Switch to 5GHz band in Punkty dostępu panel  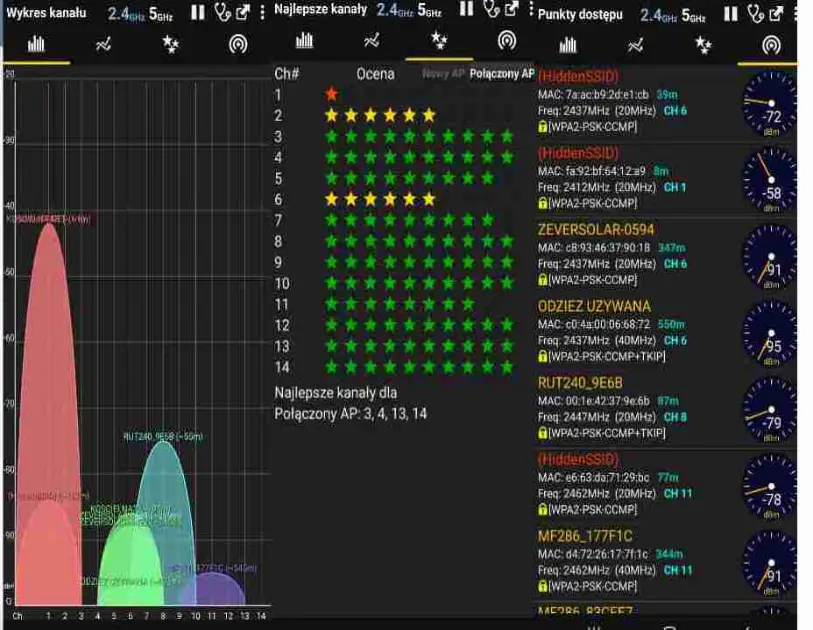pos(694,15)
